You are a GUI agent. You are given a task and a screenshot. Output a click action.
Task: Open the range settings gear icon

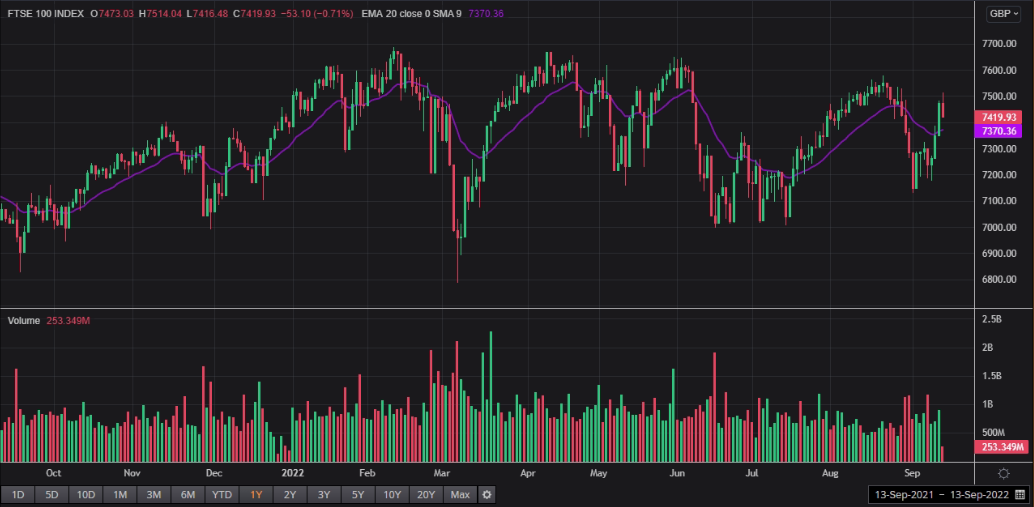pos(487,494)
